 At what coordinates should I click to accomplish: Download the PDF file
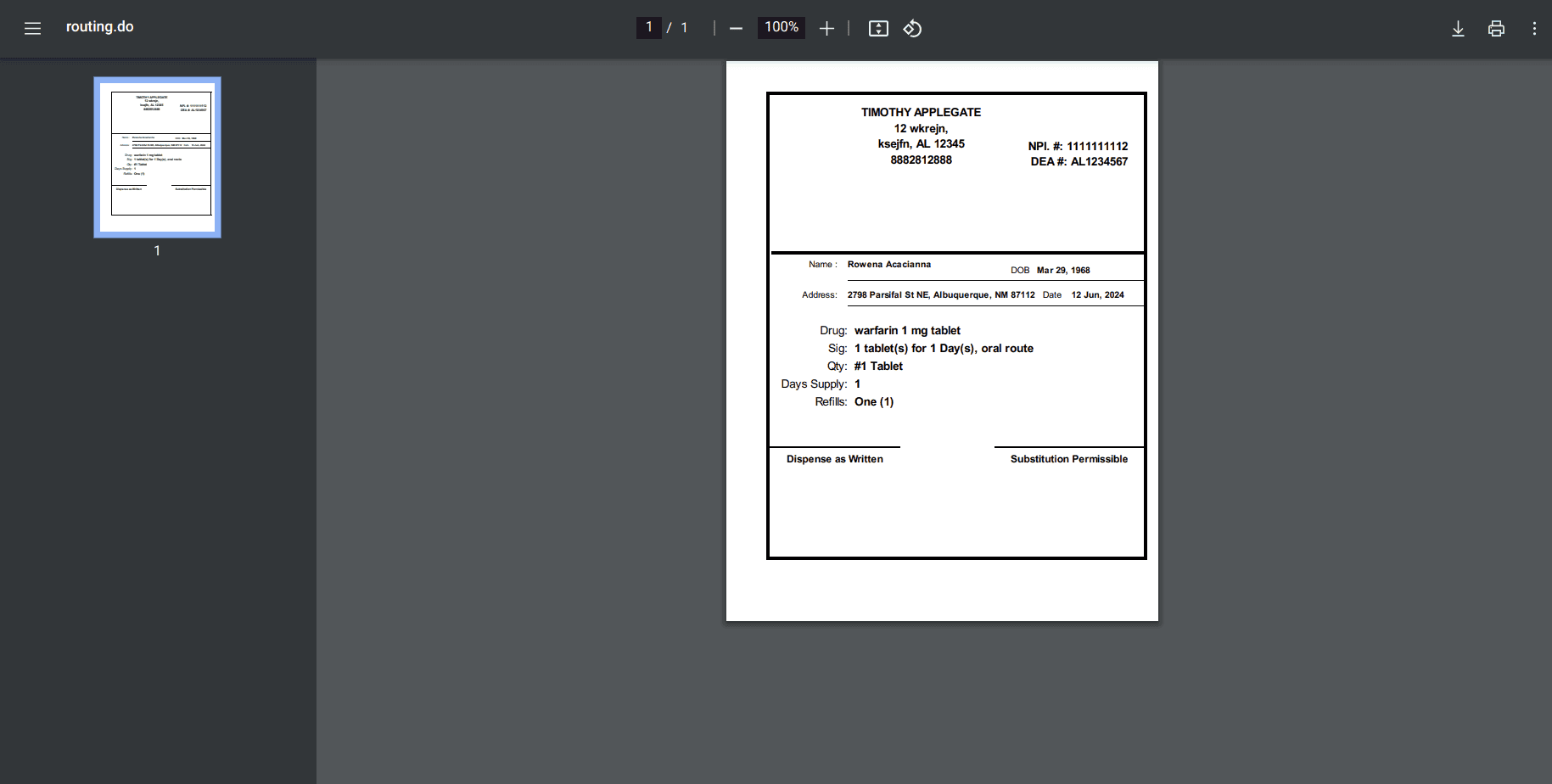pos(1458,28)
